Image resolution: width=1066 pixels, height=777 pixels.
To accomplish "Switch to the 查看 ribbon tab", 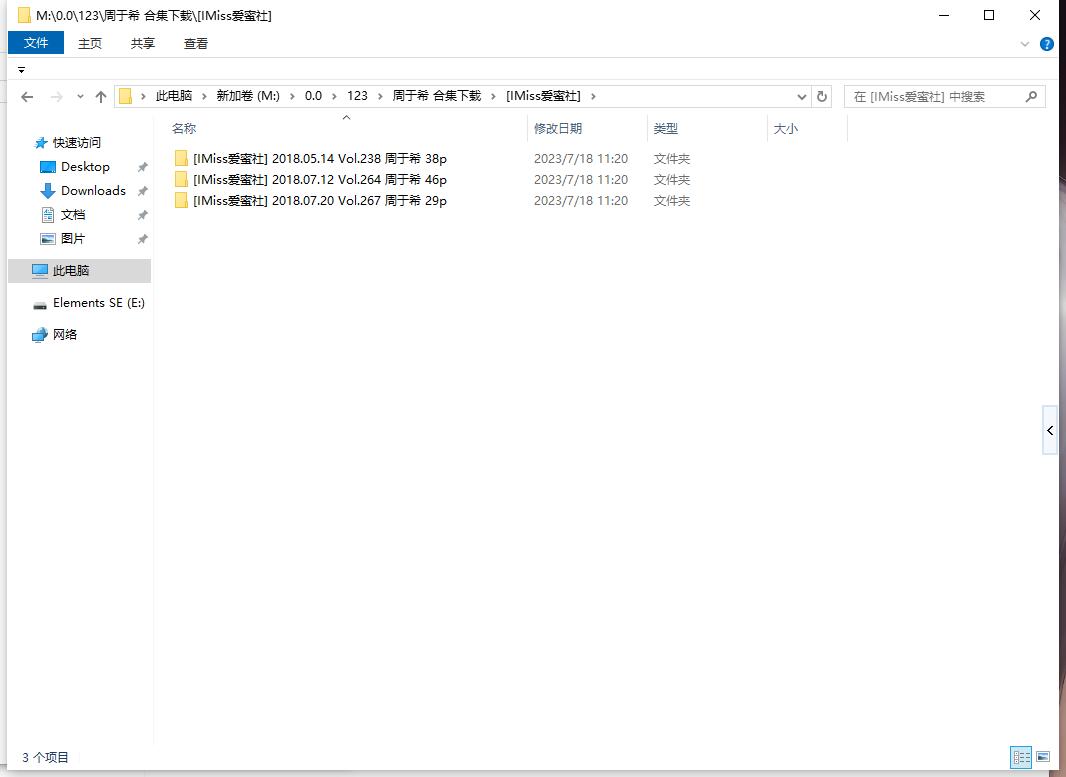I will click(x=196, y=44).
